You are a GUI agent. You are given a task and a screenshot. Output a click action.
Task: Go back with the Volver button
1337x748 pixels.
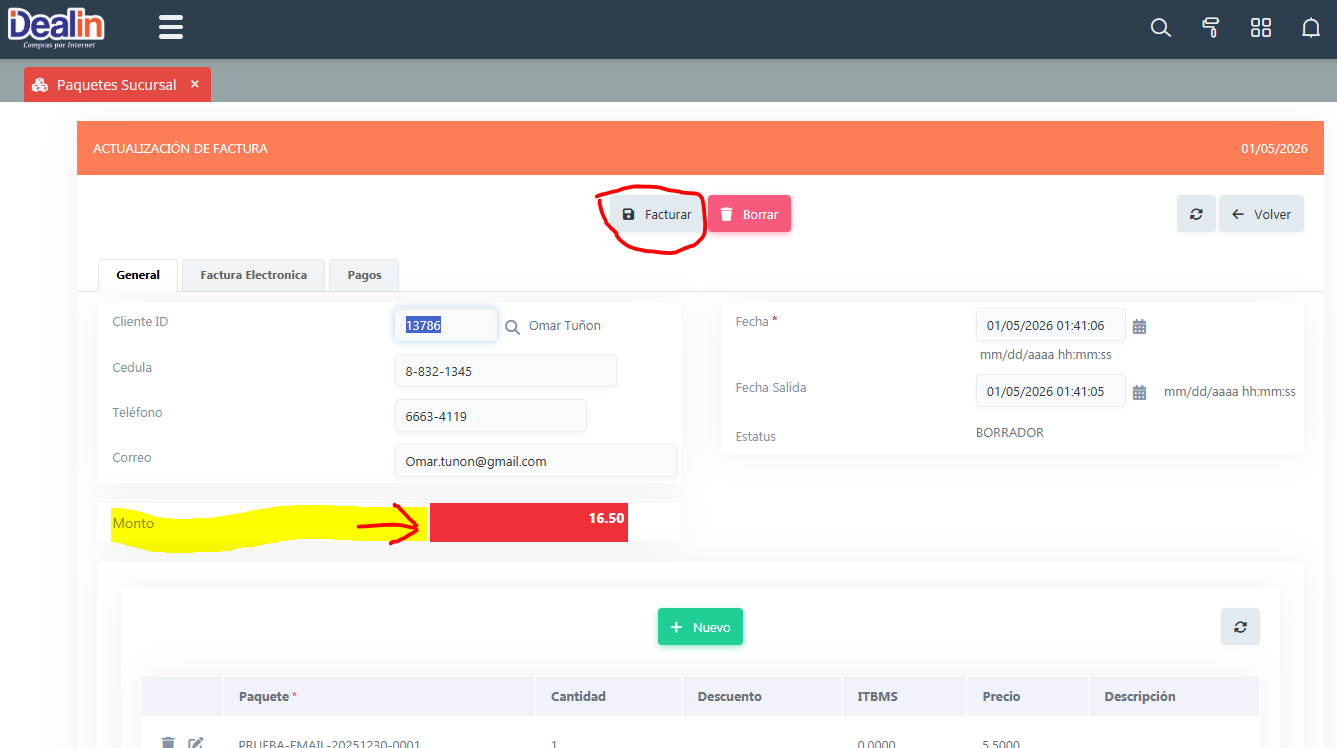pos(1261,214)
